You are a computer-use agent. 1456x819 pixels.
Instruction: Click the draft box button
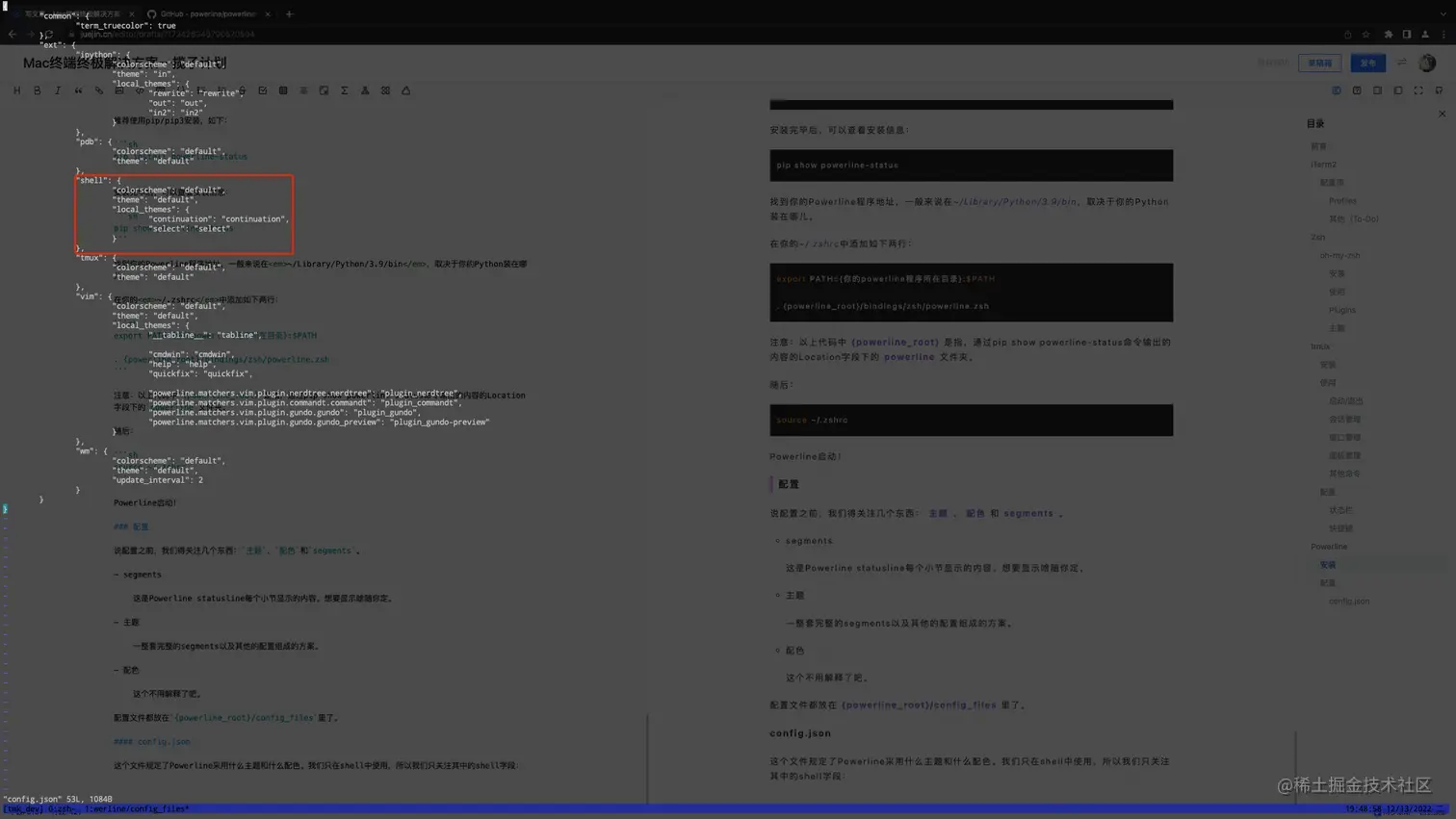(x=1319, y=63)
